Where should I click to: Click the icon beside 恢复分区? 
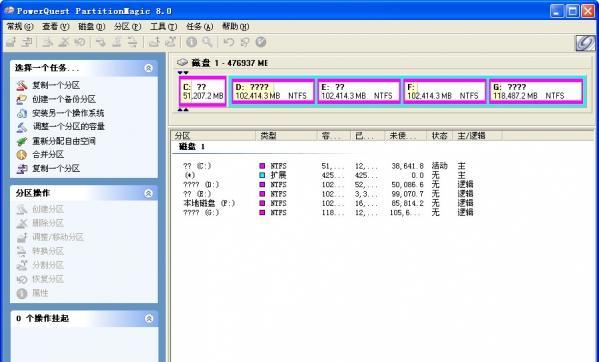point(22,279)
